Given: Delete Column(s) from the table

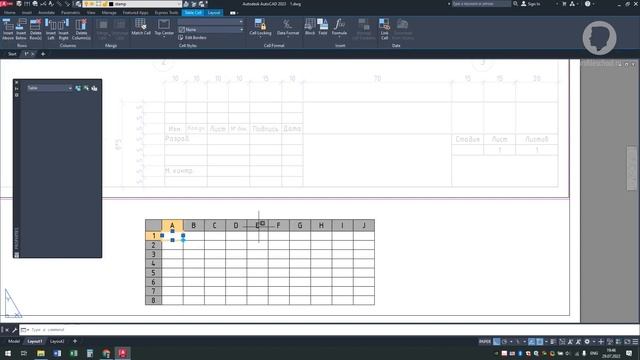Looking at the screenshot, I should [81, 29].
